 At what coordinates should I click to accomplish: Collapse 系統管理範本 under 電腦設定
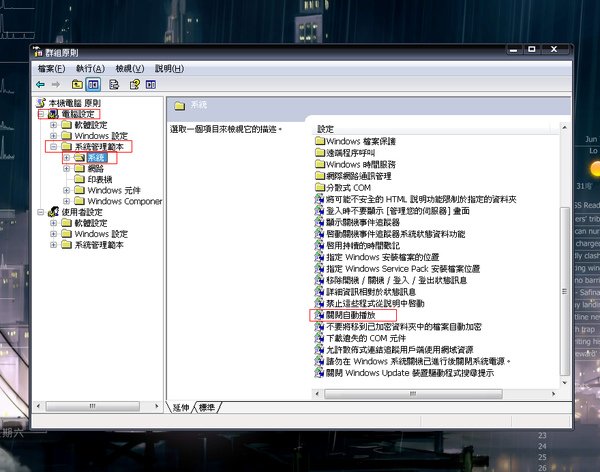[53, 147]
